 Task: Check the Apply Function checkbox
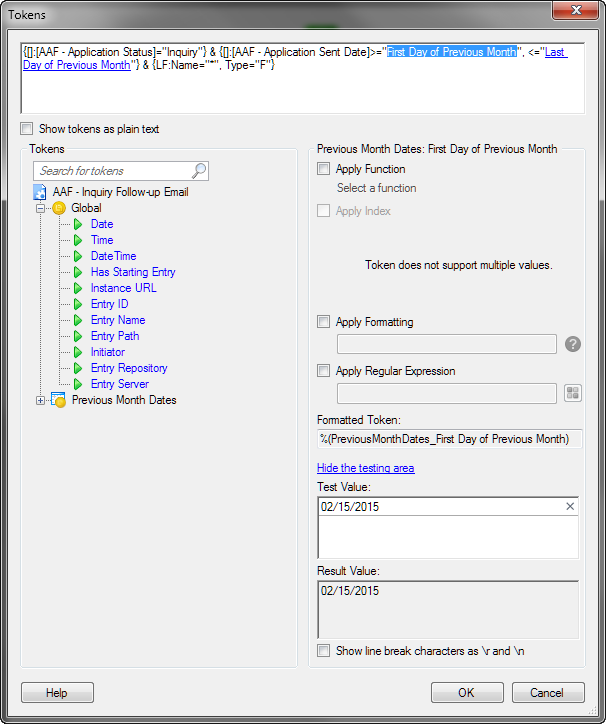pyautogui.click(x=323, y=169)
